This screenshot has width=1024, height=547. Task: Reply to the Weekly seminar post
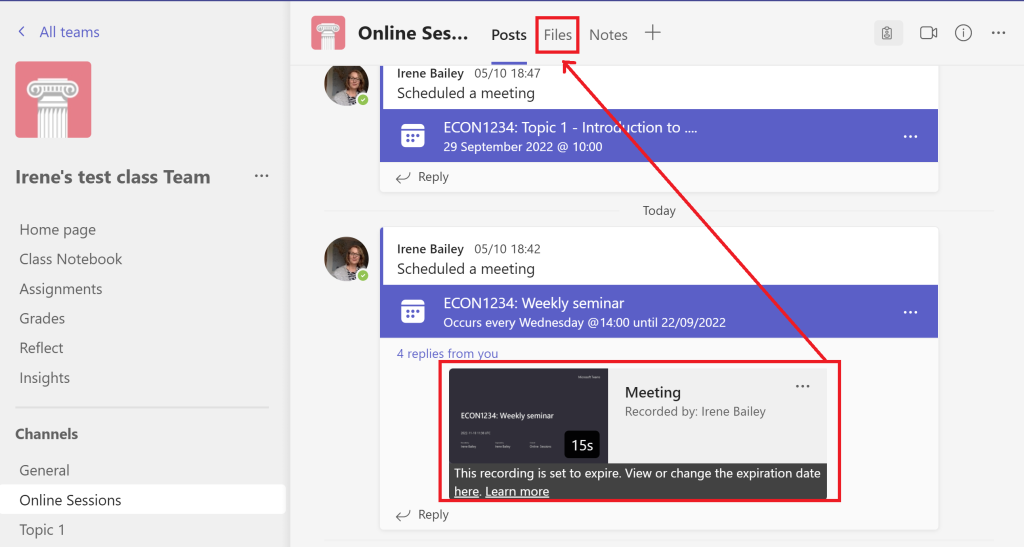click(423, 514)
